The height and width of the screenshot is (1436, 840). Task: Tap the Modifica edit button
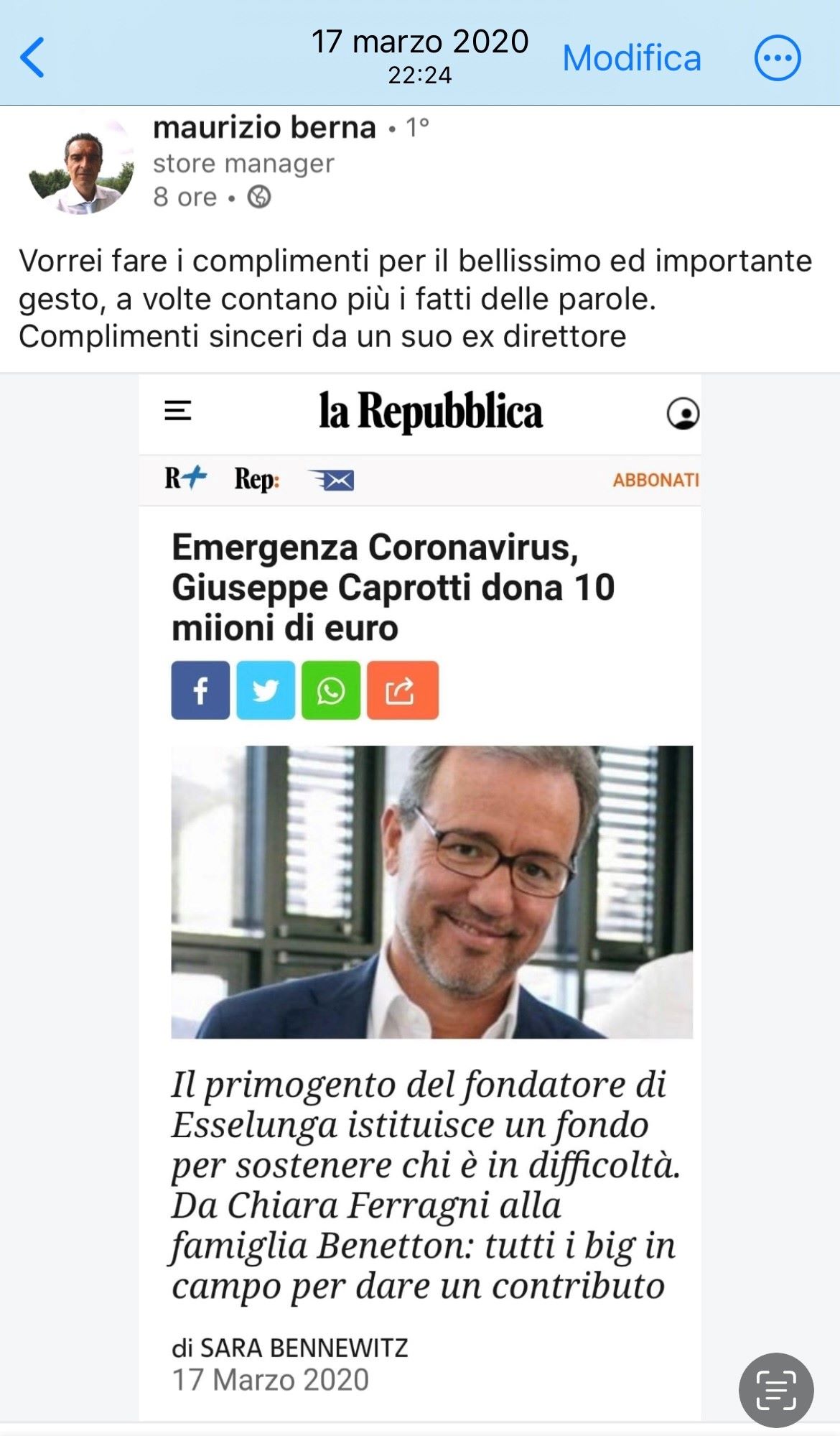point(631,58)
